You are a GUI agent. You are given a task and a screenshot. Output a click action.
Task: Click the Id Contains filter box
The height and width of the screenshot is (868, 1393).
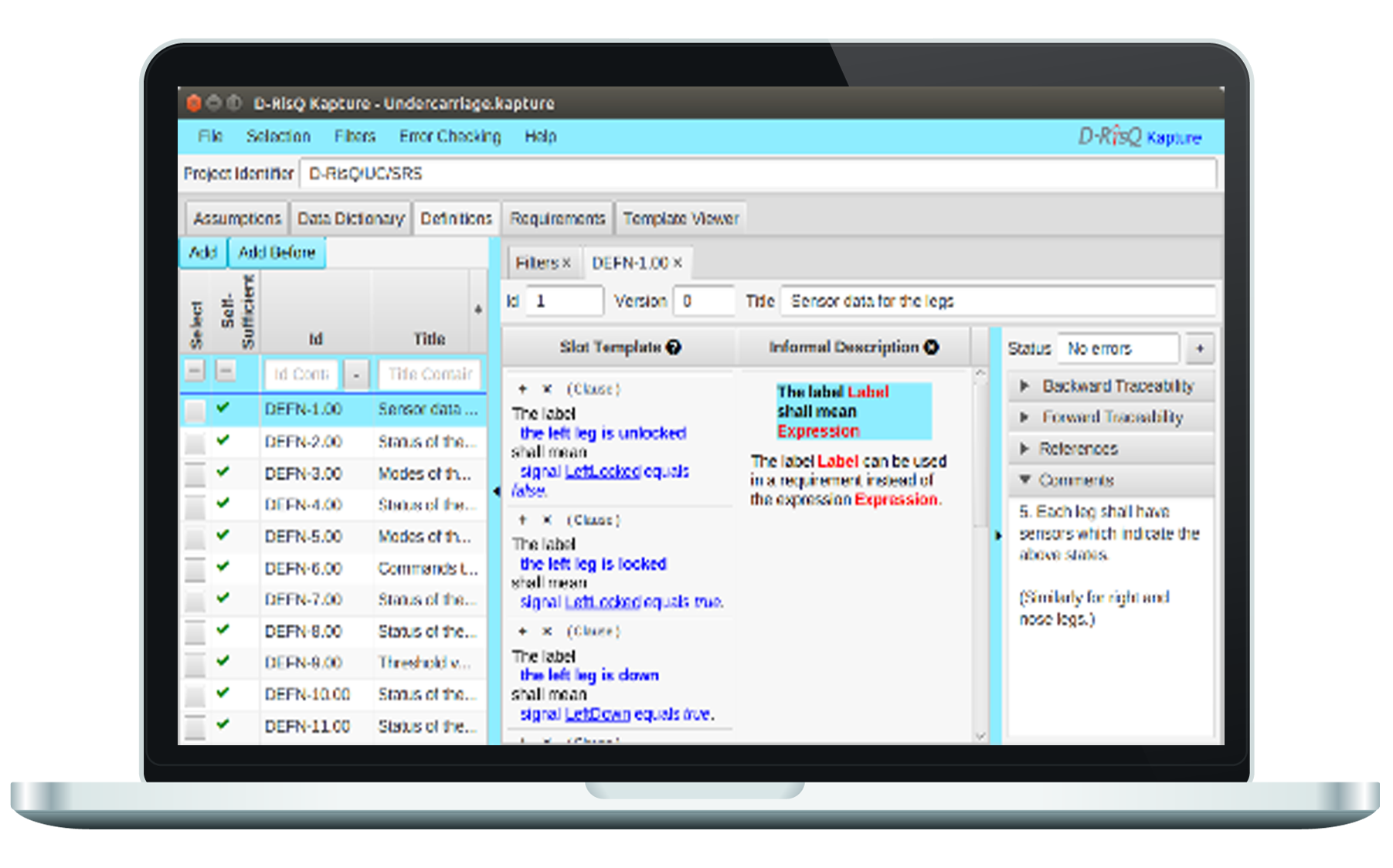[301, 375]
